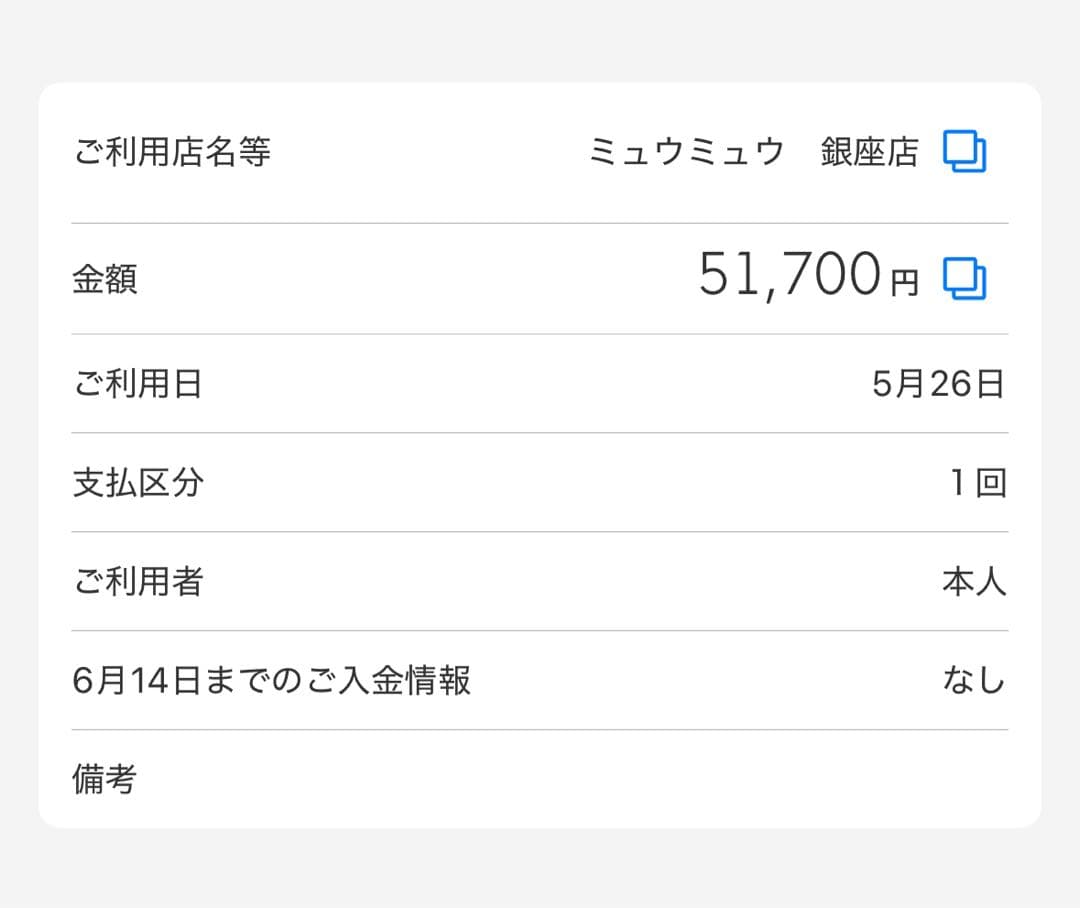Select the ミュウミュウ store name text
1080x908 pixels.
686,152
